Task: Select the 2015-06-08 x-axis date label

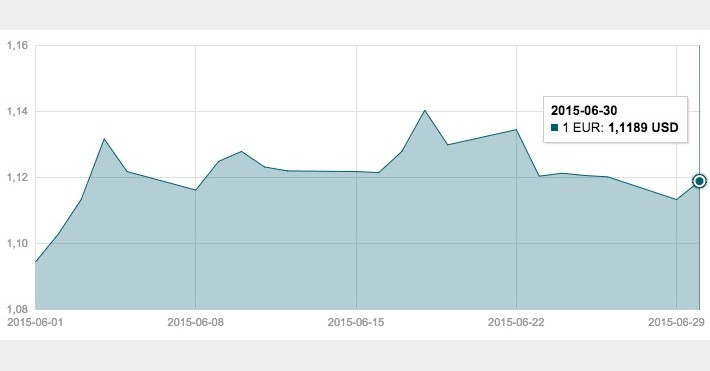Action: [x=196, y=322]
